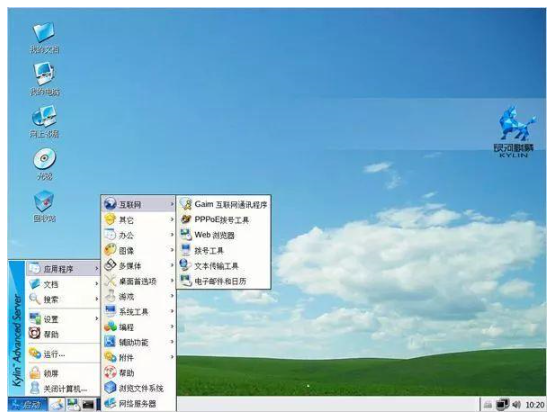Launch Gaim 互联网通讯程序

click(224, 204)
